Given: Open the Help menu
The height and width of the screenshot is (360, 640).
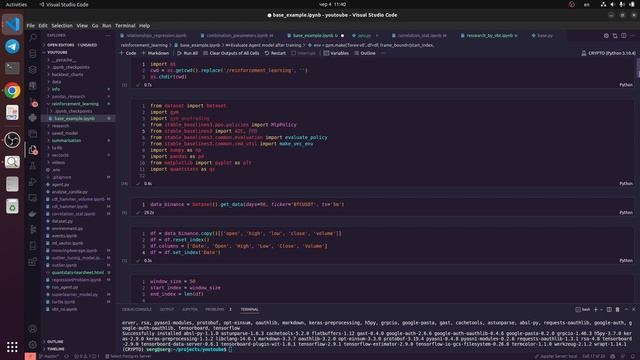Looking at the screenshot, I should 144,25.
